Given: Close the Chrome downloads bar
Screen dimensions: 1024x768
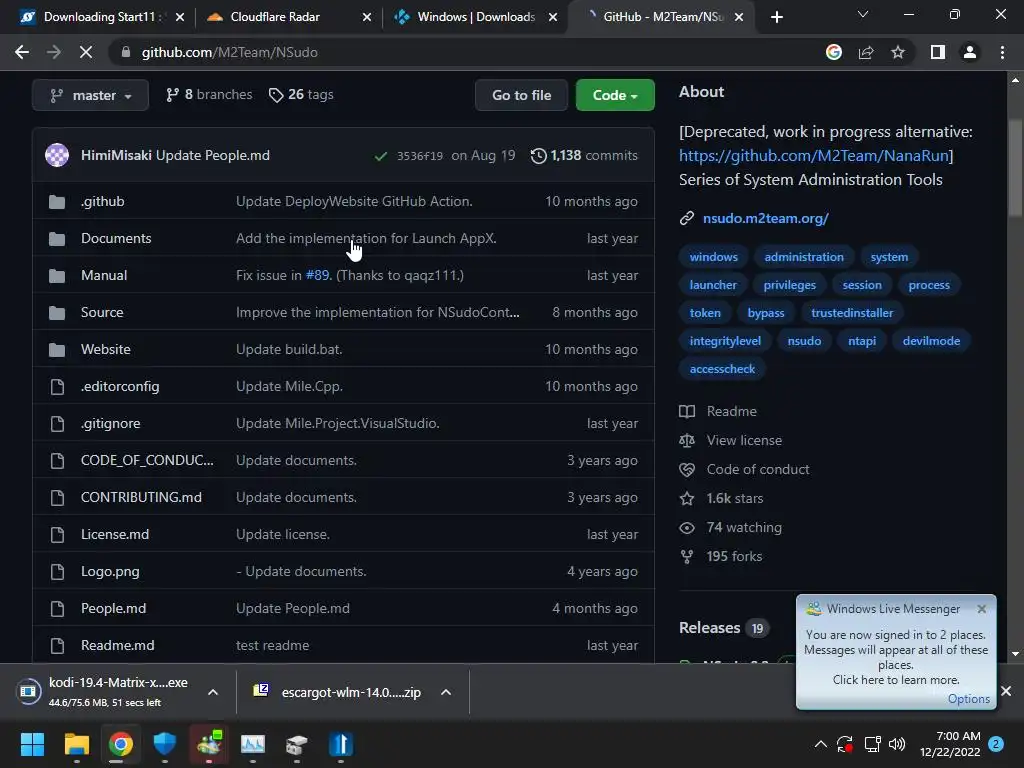Looking at the screenshot, I should tap(1006, 691).
